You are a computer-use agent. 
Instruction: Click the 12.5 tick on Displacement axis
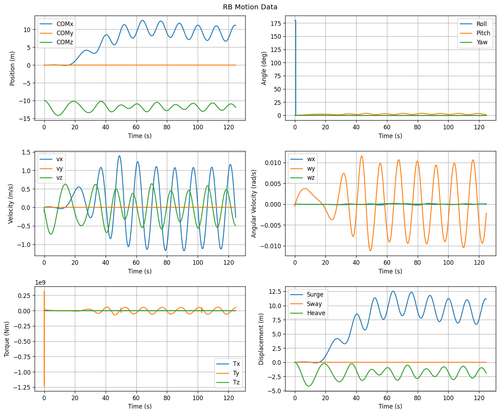click(275, 292)
